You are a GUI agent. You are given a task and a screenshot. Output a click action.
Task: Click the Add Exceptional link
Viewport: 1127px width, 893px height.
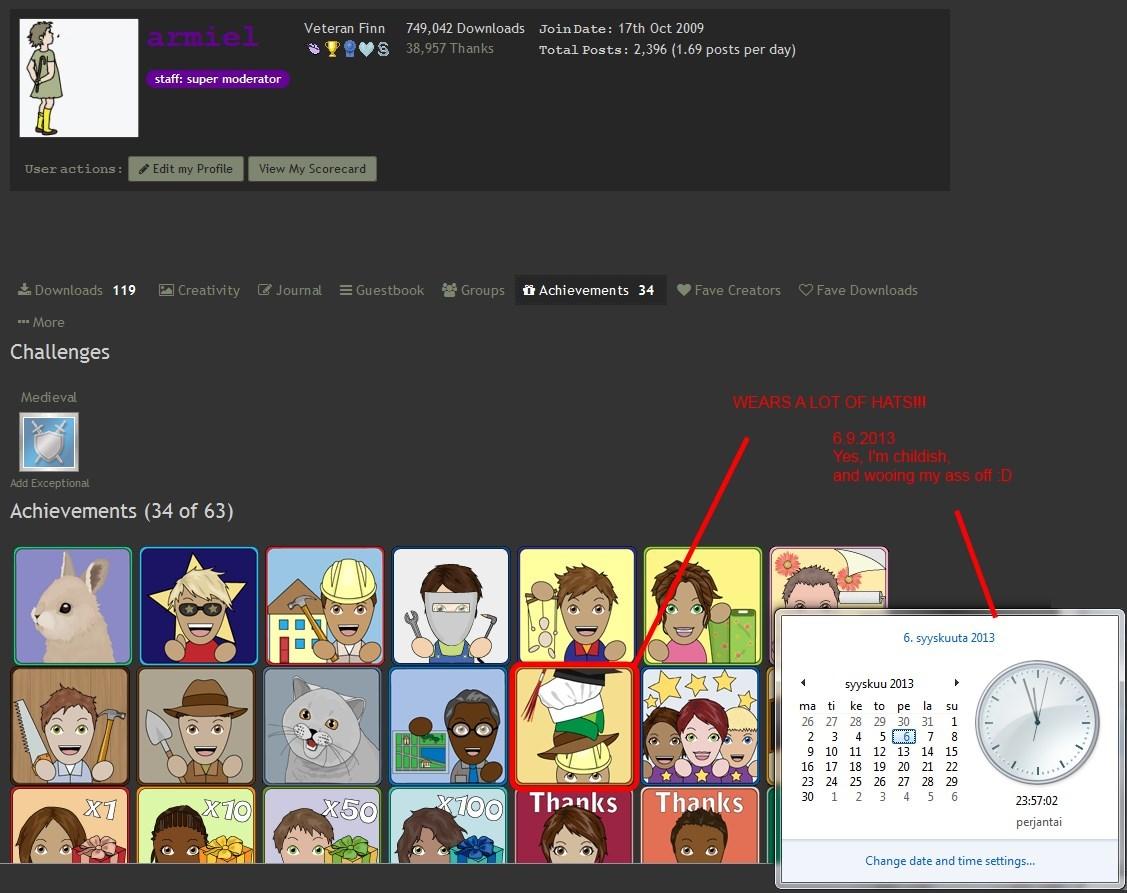50,483
